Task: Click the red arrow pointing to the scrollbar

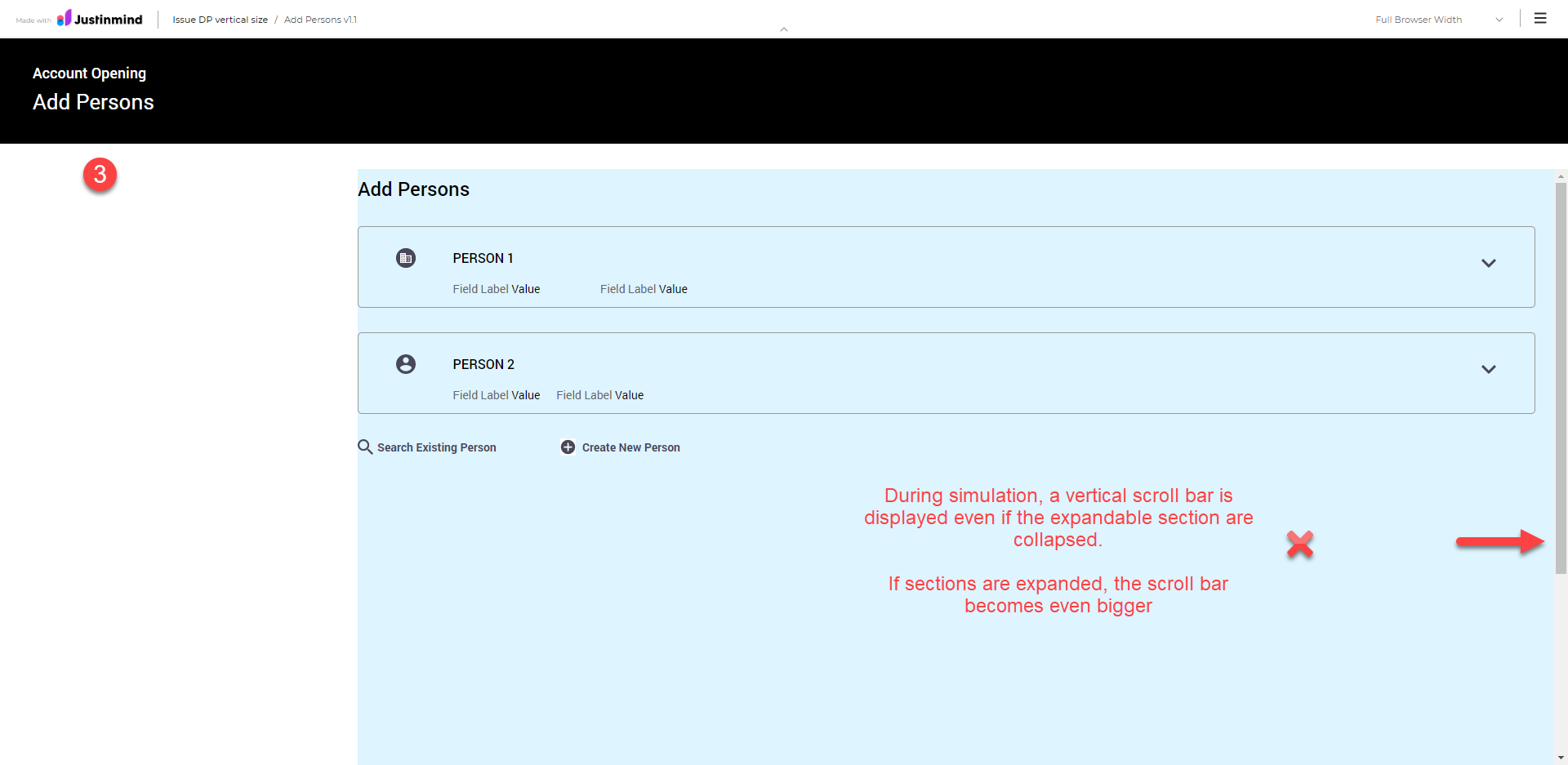Action: coord(1499,541)
